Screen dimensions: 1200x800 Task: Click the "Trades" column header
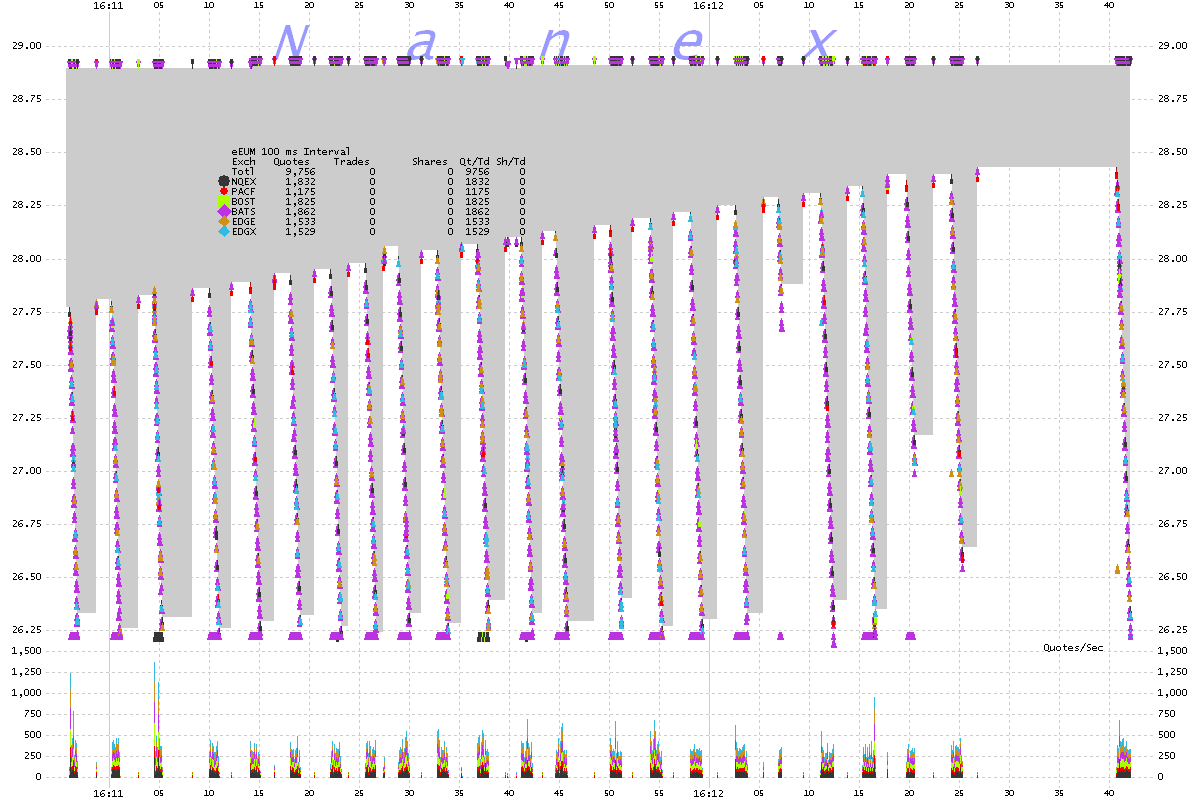[351, 161]
